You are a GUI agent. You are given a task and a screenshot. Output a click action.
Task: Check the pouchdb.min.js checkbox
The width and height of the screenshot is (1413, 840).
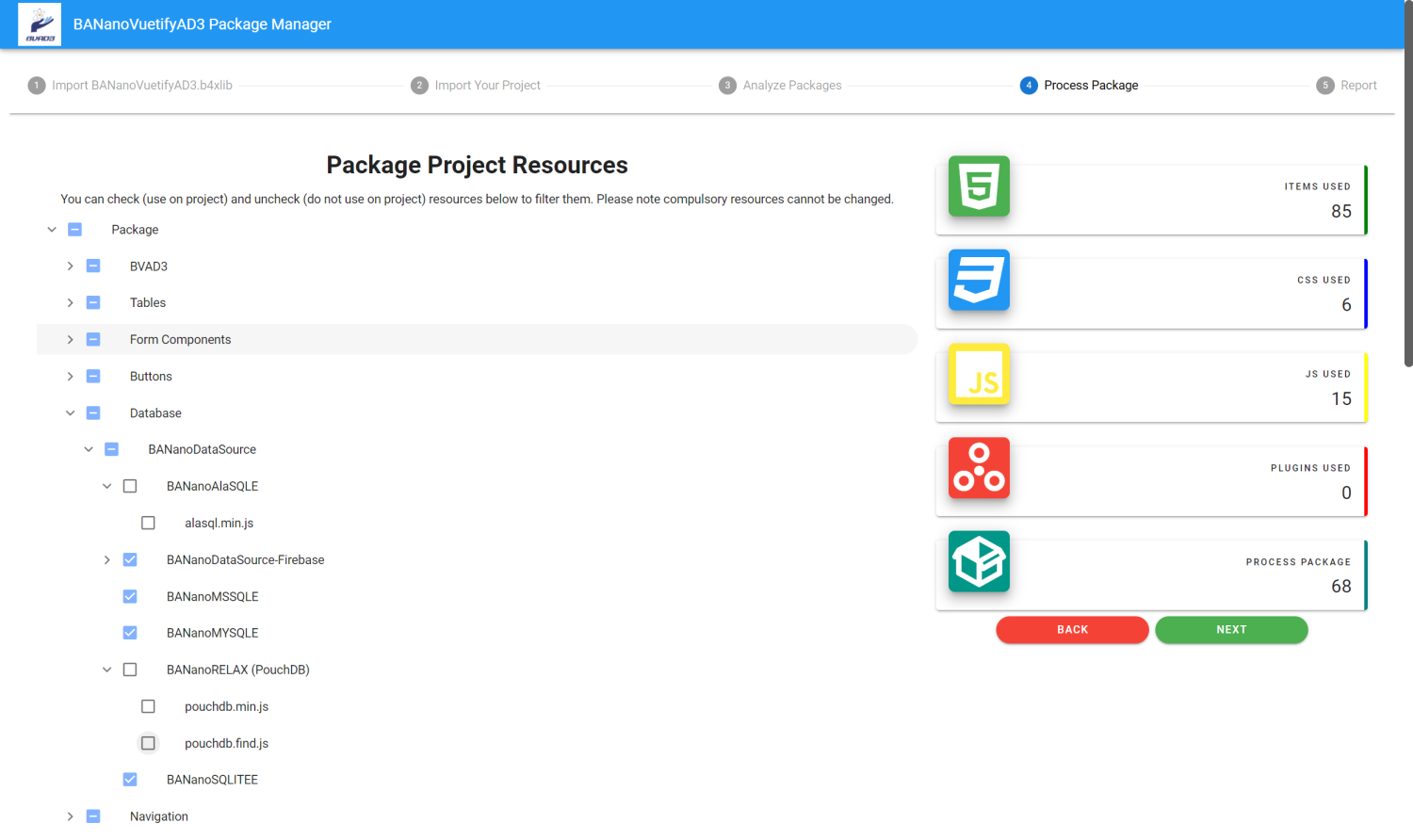pos(148,707)
